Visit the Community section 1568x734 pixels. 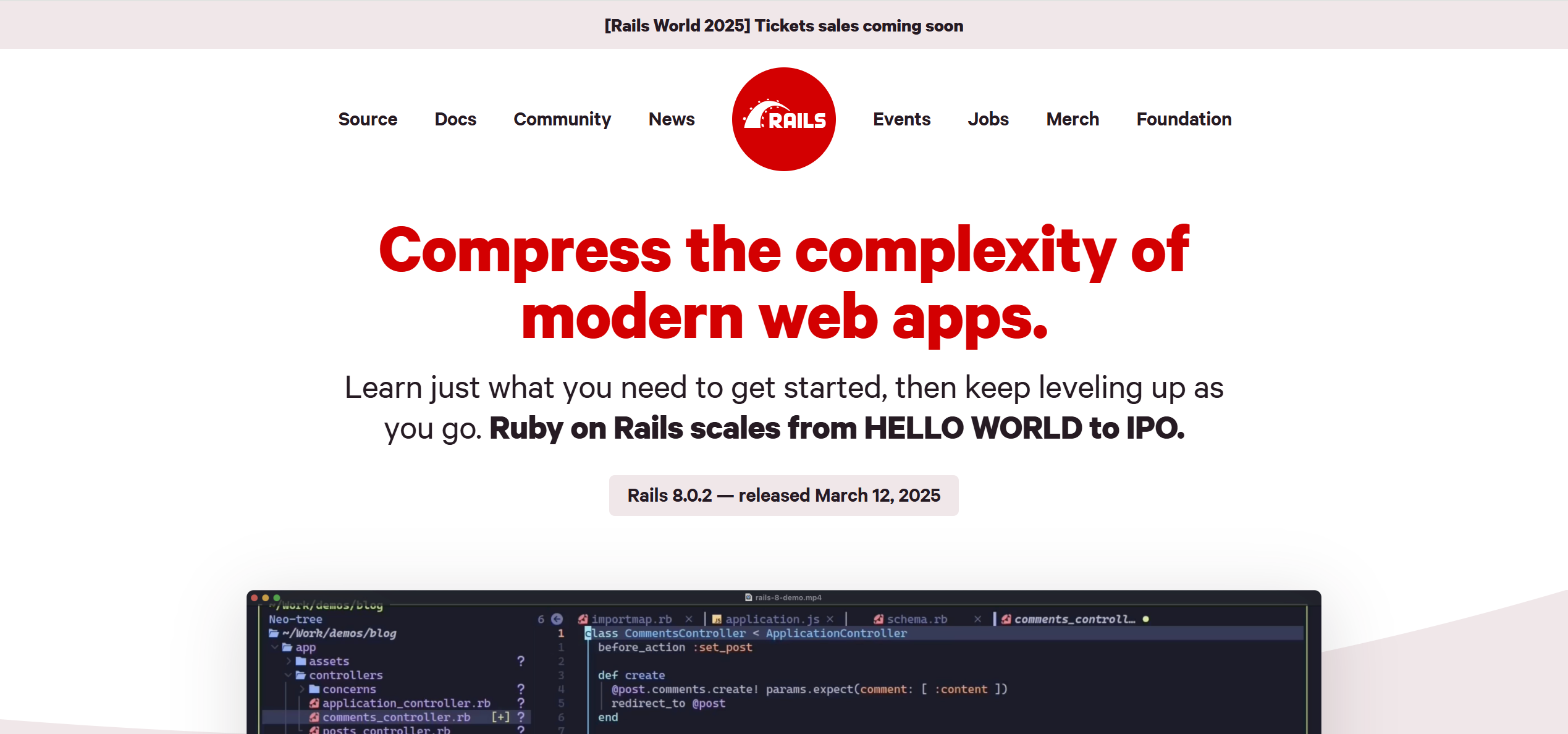tap(562, 119)
